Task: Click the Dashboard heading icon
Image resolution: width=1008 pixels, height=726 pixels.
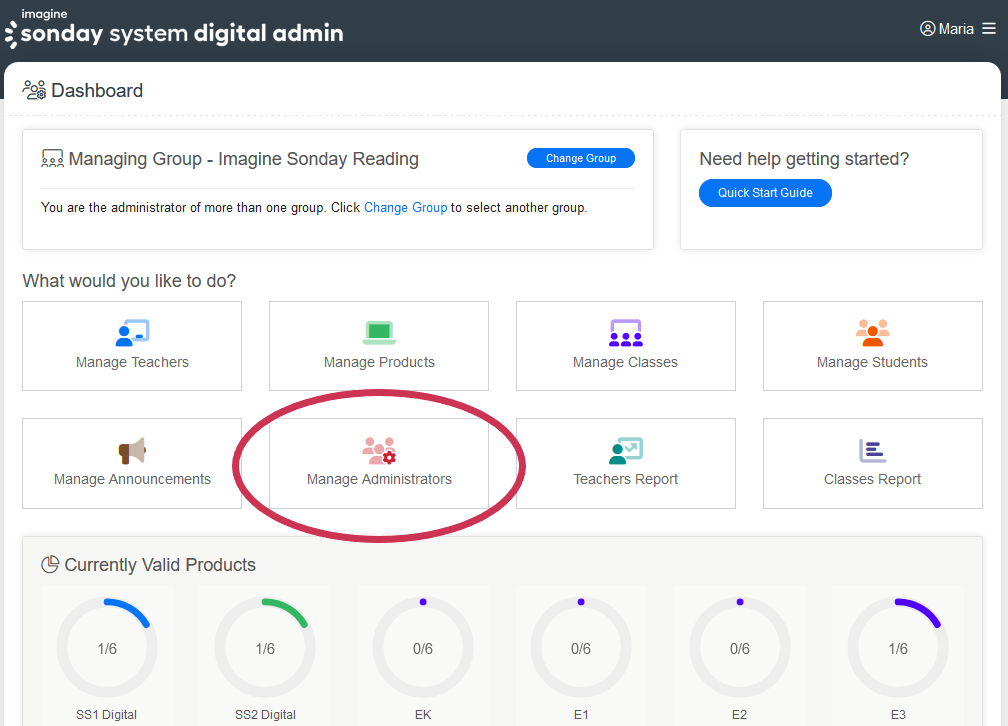Action: pyautogui.click(x=34, y=91)
